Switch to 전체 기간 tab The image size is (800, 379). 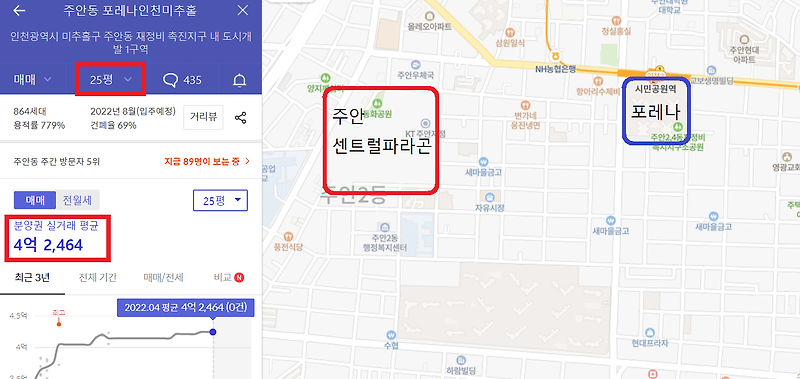pyautogui.click(x=98, y=278)
